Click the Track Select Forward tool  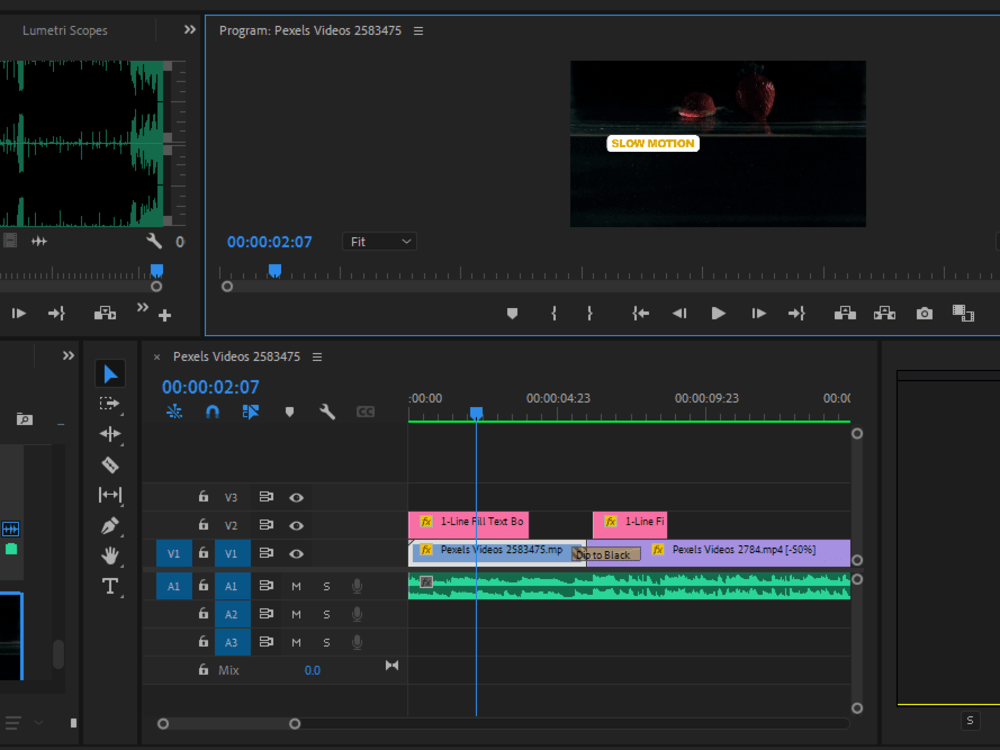click(110, 404)
